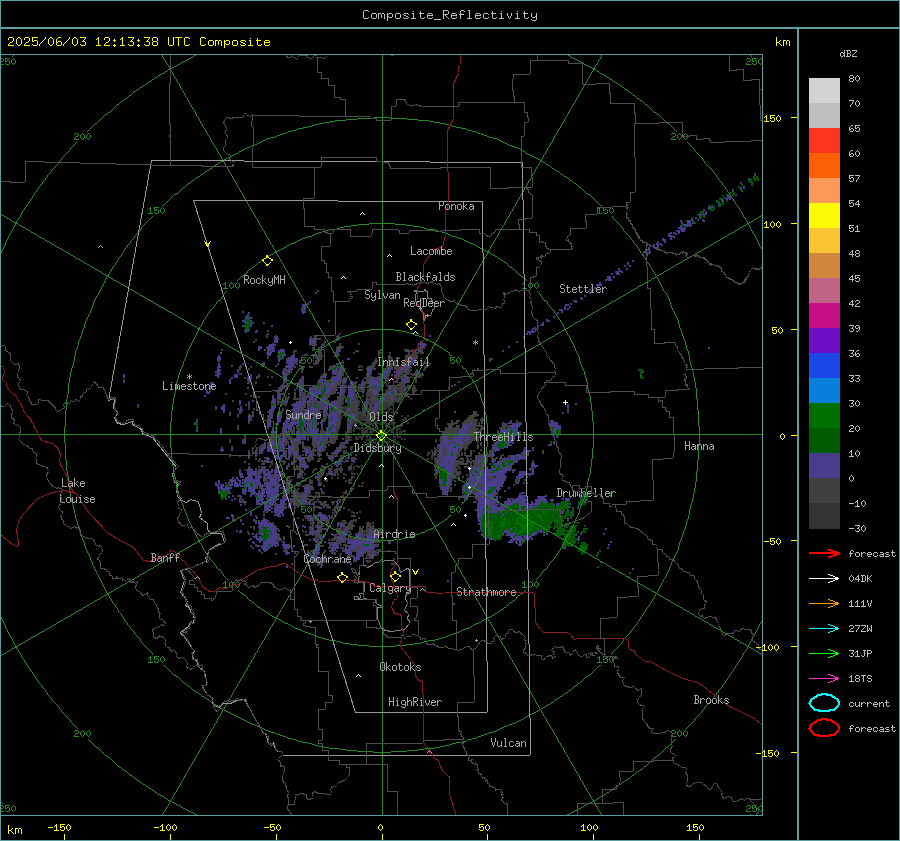Select the 65 dBZ red color swatch
Image resolution: width=900 pixels, height=841 pixels.
(x=824, y=141)
